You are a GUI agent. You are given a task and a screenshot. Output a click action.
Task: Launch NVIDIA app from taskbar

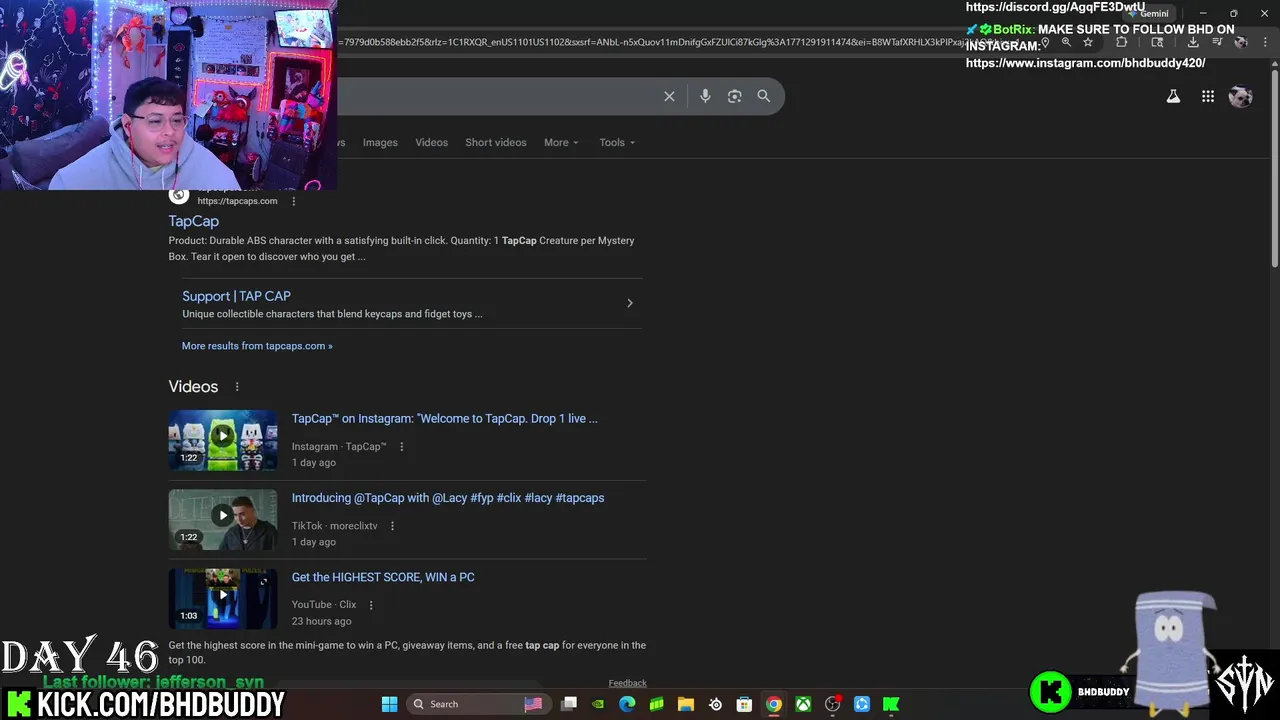coord(598,704)
